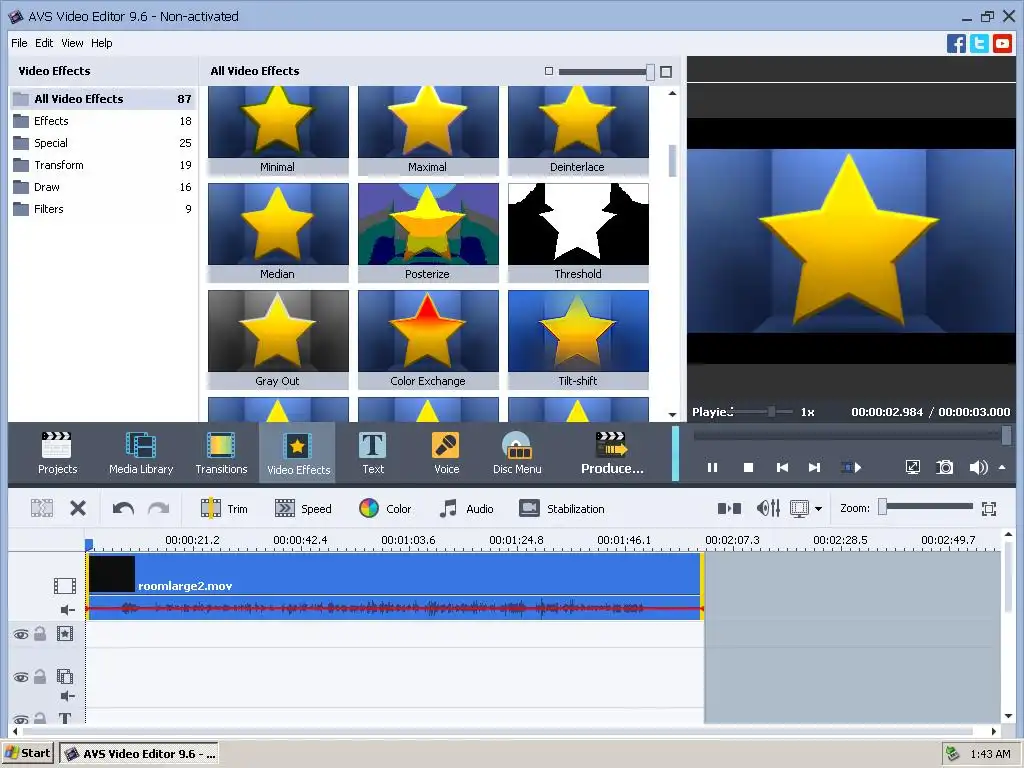Toggle visibility of video effects track
Viewport: 1024px width, 768px height.
[21, 634]
